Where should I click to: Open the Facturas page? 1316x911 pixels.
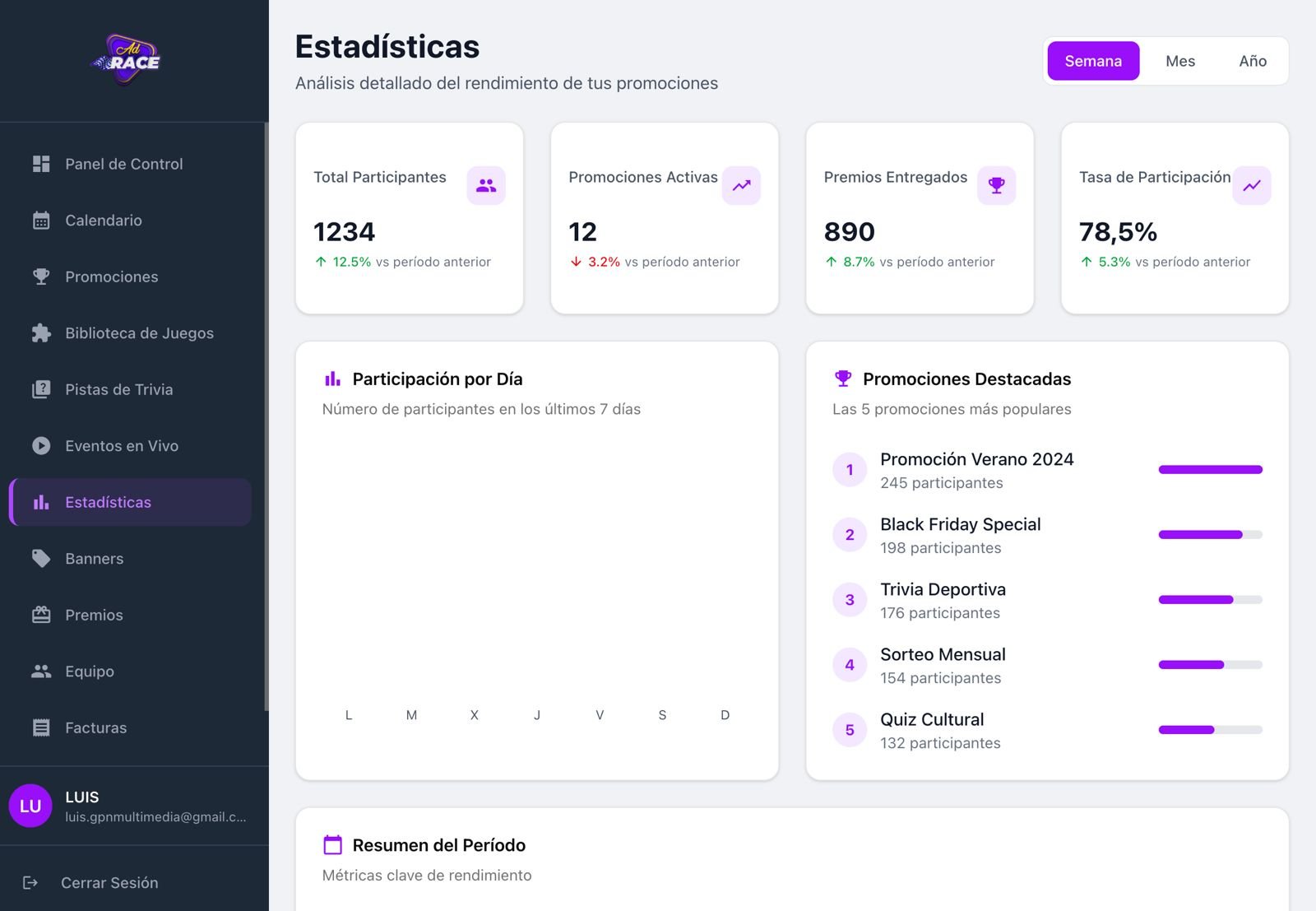[96, 728]
